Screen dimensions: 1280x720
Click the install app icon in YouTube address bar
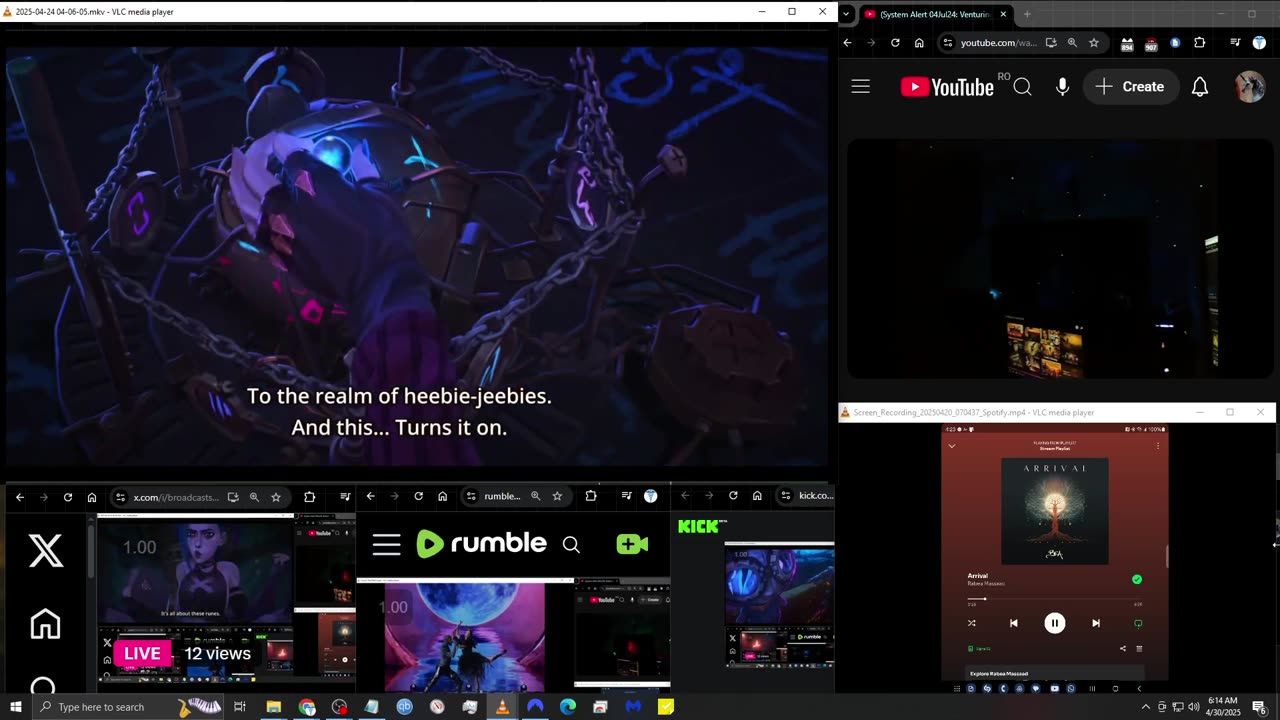[x=1051, y=43]
